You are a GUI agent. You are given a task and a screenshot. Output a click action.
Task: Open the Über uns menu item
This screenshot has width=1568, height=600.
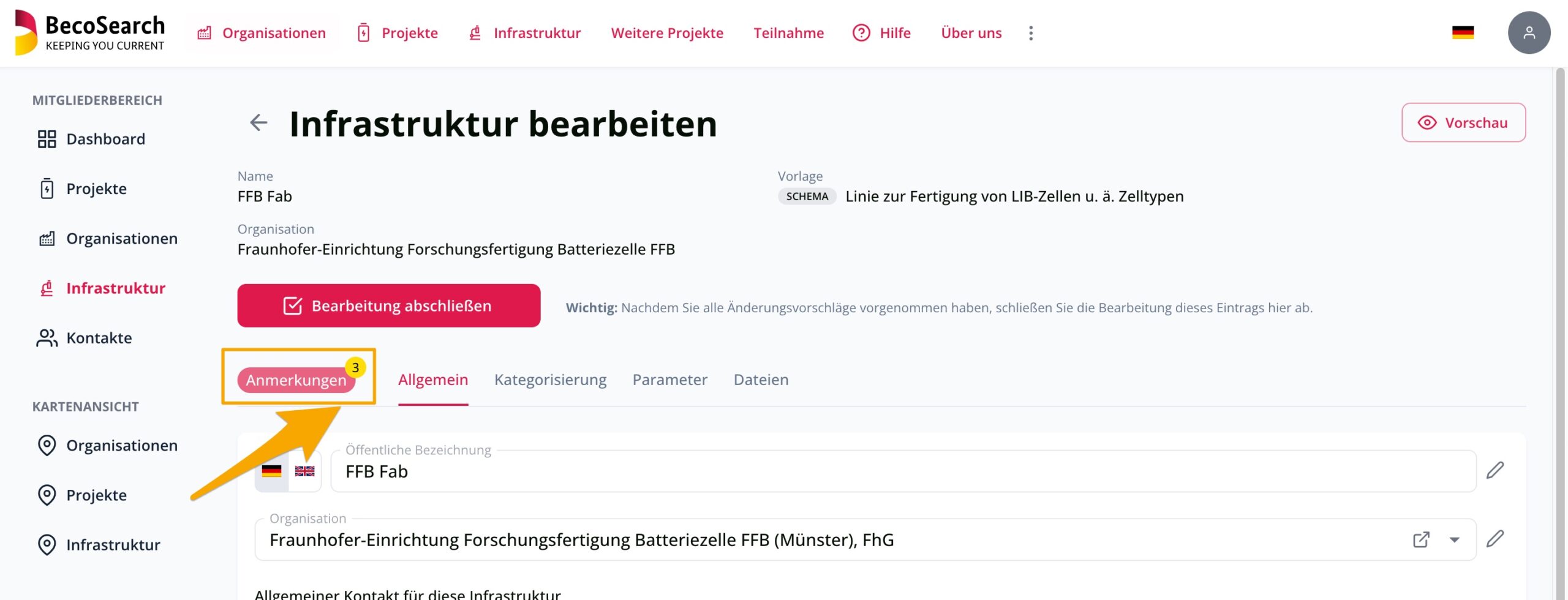coord(971,33)
